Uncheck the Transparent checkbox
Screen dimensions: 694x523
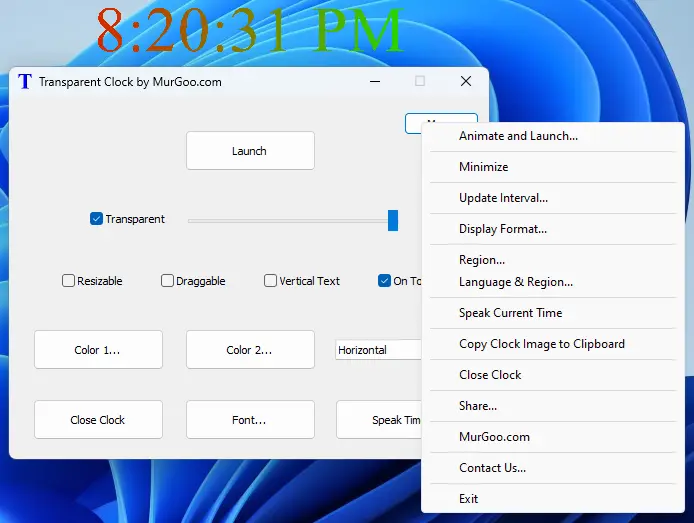[97, 219]
